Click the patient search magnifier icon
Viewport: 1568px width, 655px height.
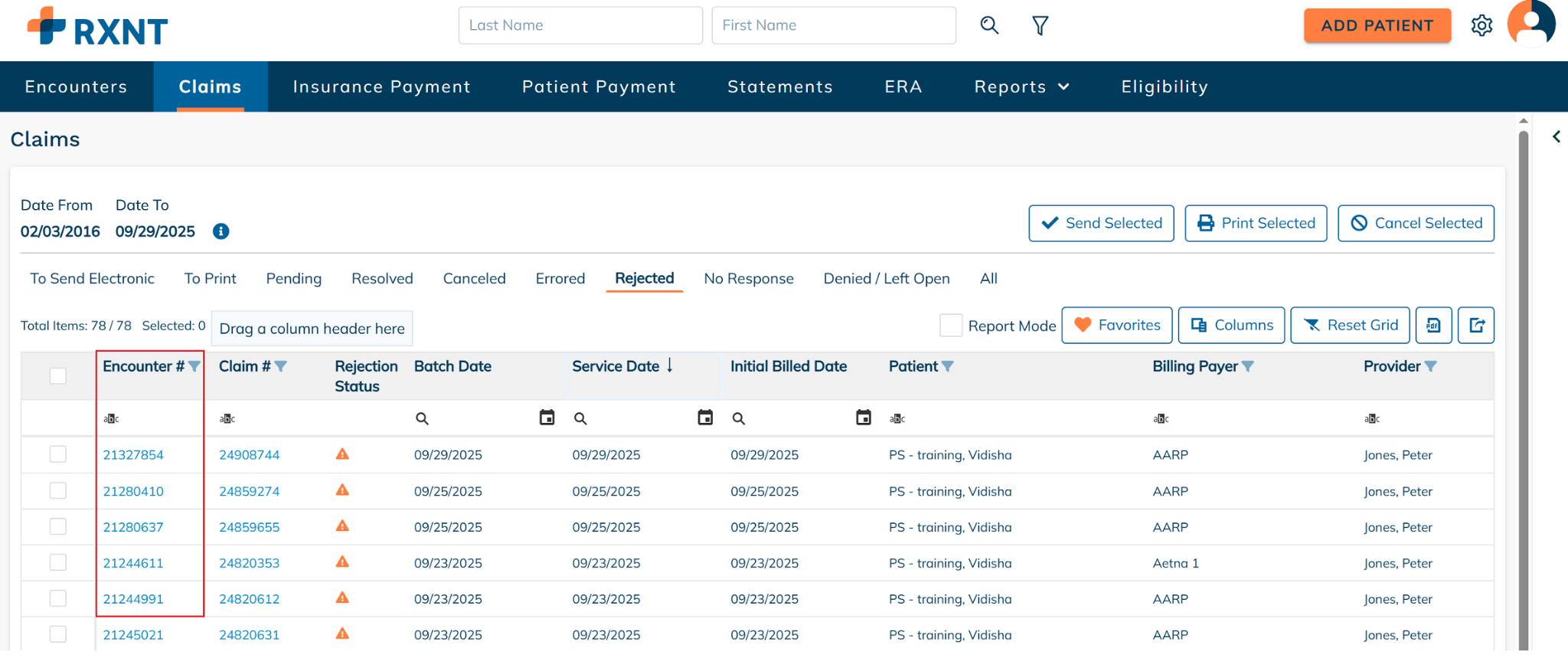(x=989, y=25)
